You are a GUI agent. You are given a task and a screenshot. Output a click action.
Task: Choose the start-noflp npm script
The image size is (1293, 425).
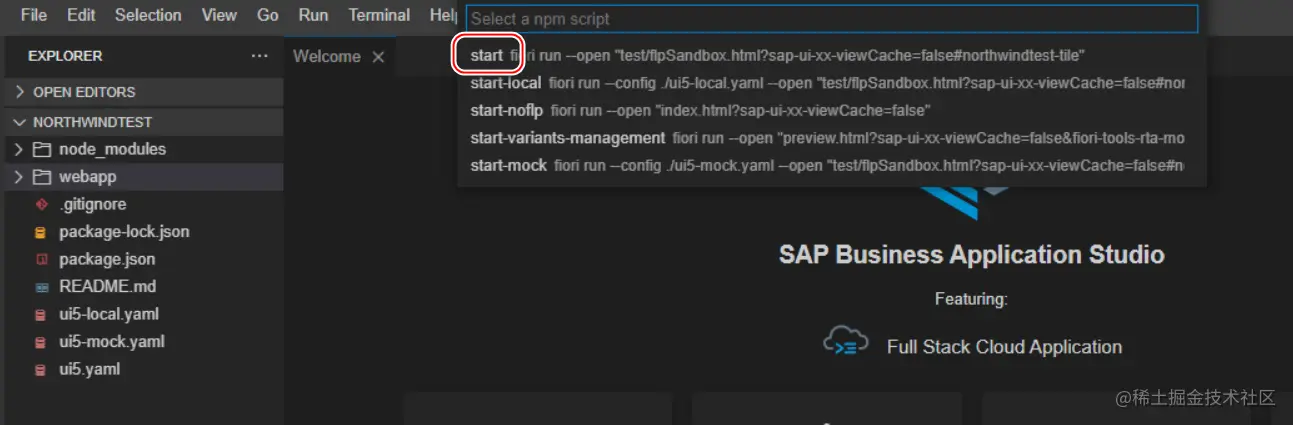[831, 110]
